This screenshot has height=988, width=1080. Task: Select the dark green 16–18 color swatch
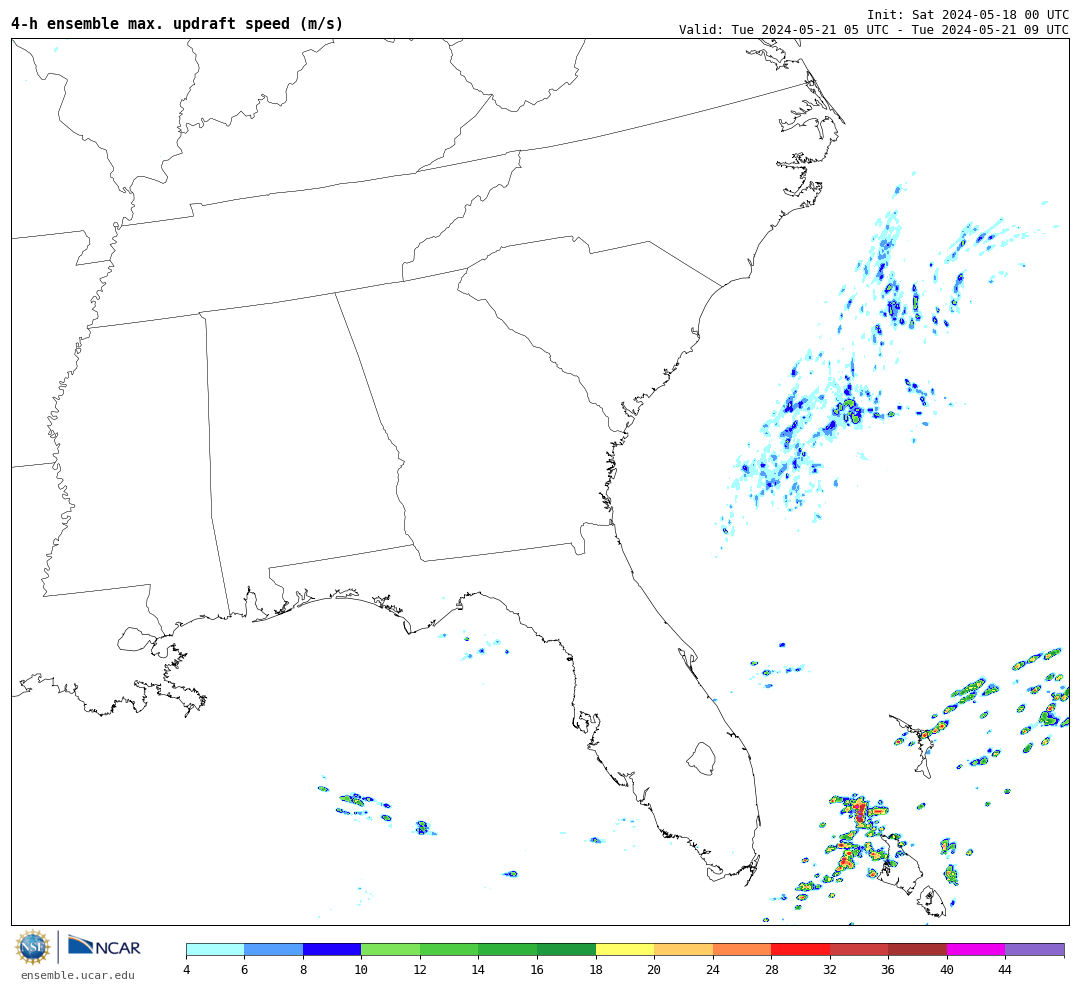[566, 949]
